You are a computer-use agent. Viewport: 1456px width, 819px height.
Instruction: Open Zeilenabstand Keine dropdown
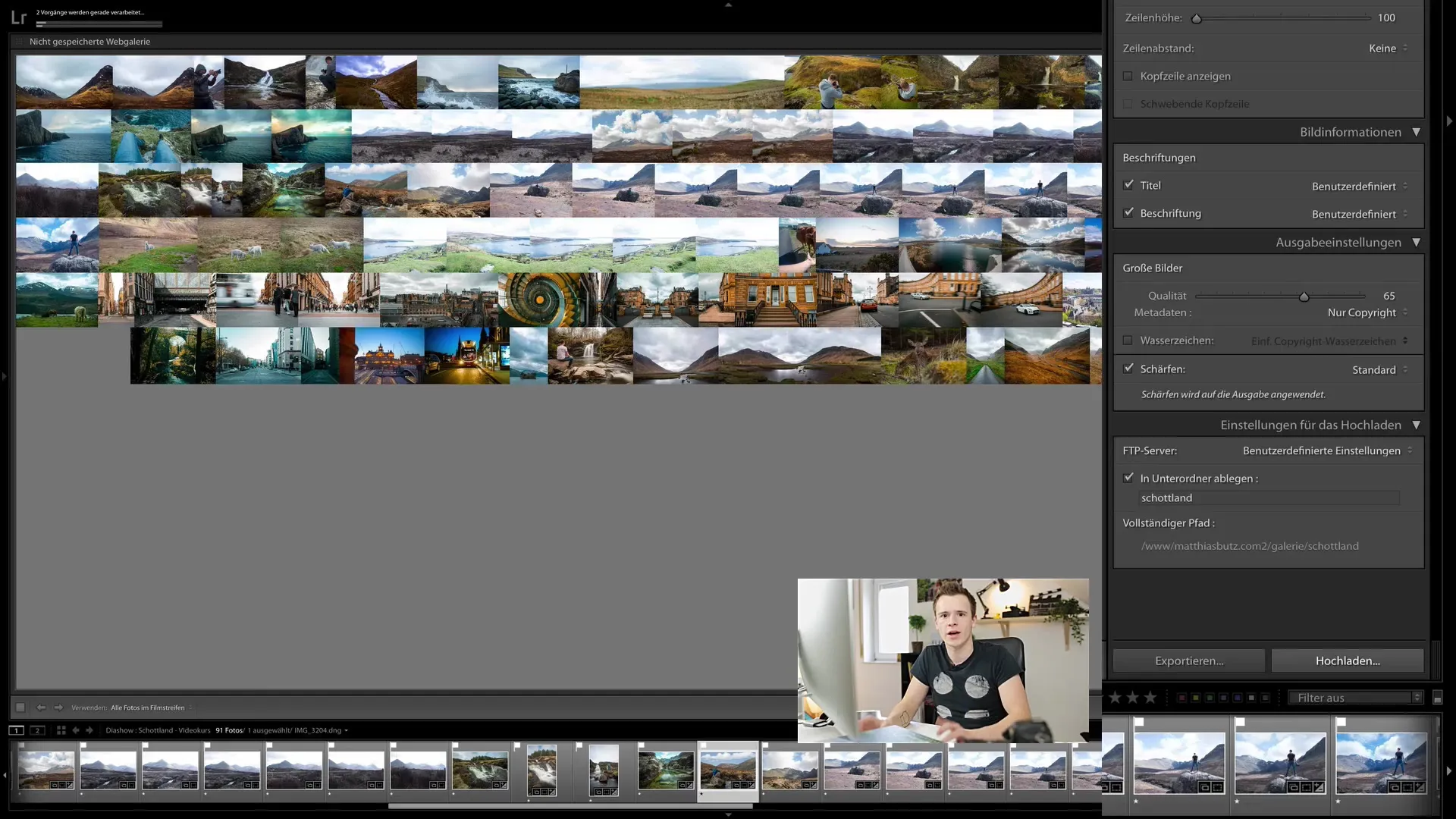click(x=1388, y=48)
